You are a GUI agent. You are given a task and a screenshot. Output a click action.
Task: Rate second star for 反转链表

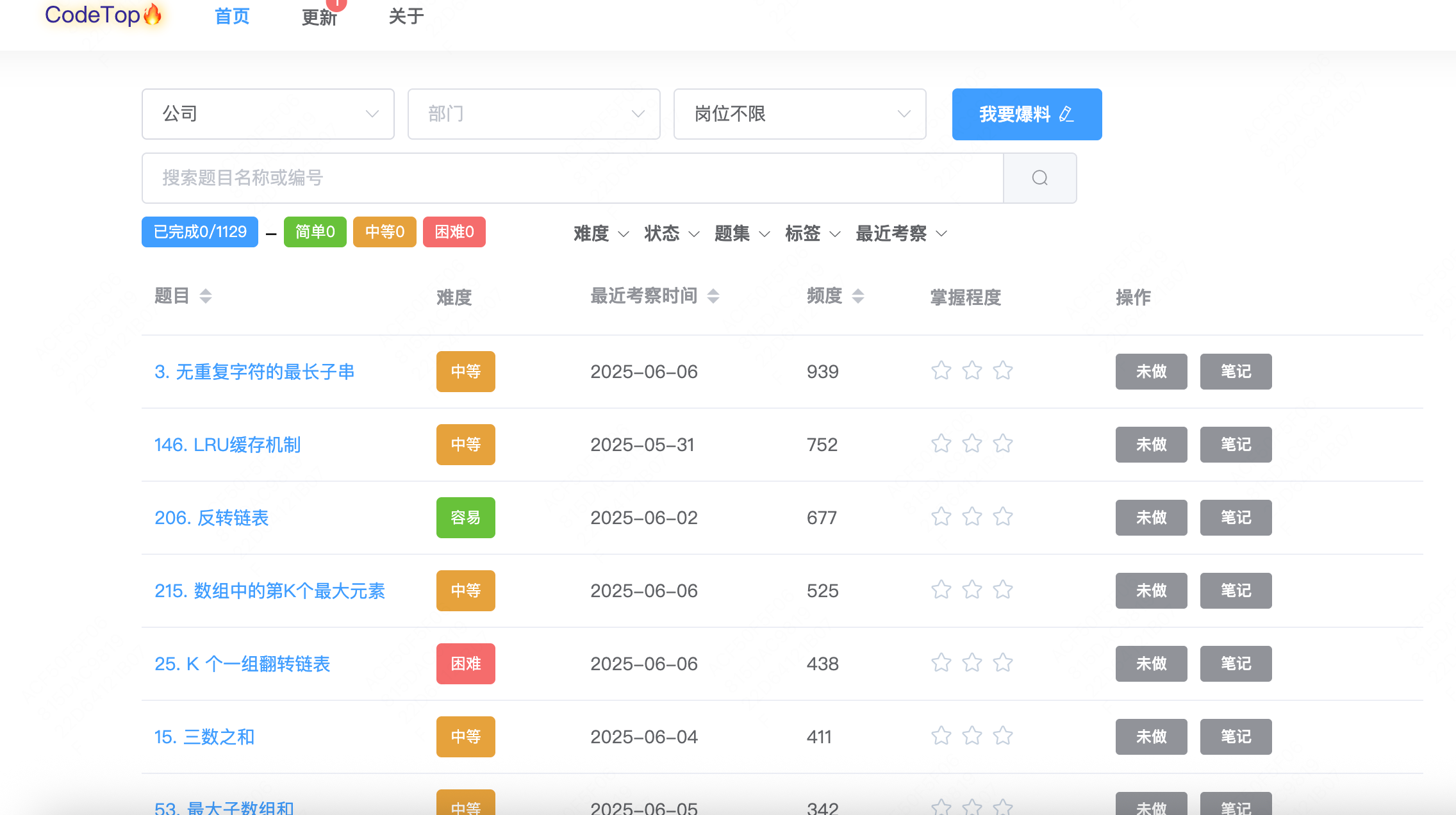coord(972,516)
